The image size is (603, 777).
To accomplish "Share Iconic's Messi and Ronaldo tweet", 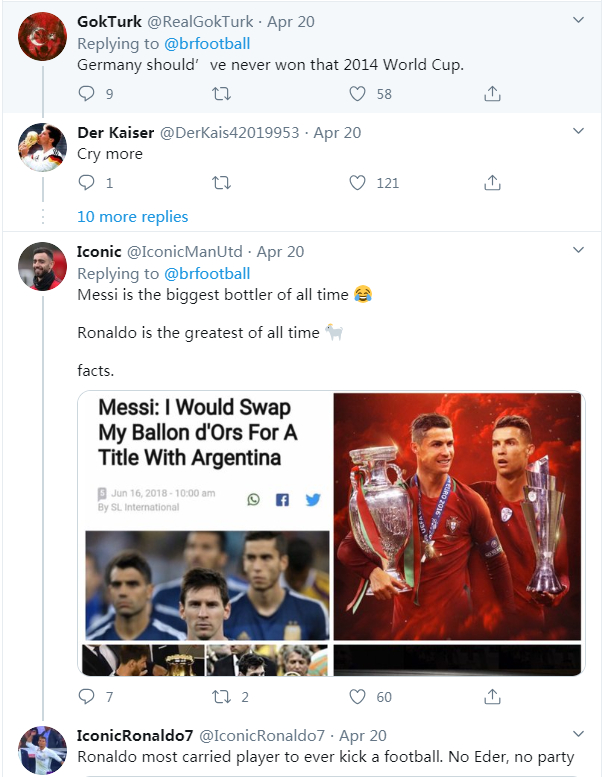I will point(492,697).
